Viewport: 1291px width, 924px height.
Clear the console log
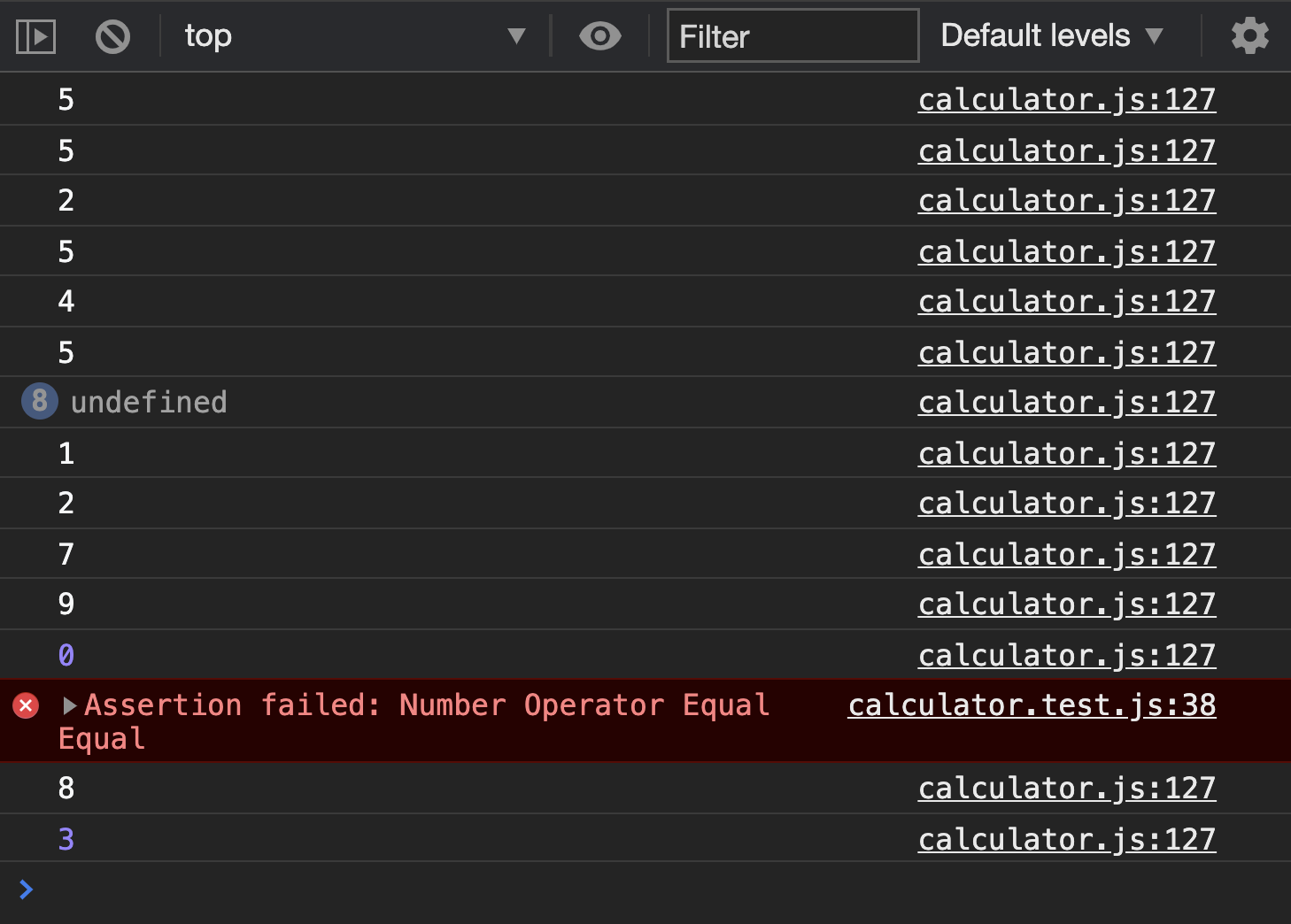tap(112, 36)
